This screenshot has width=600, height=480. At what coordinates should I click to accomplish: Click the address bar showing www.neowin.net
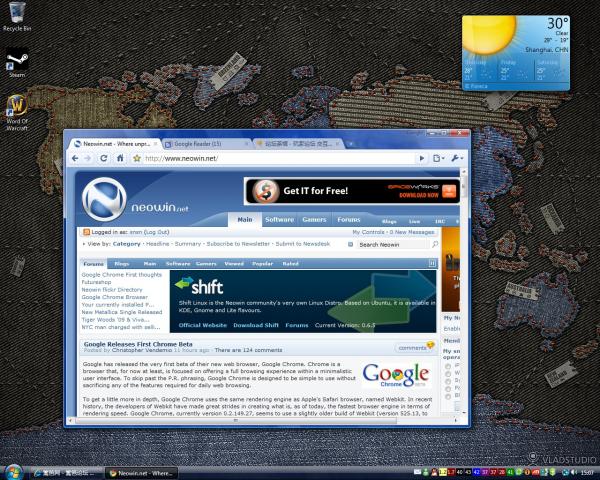click(277, 158)
